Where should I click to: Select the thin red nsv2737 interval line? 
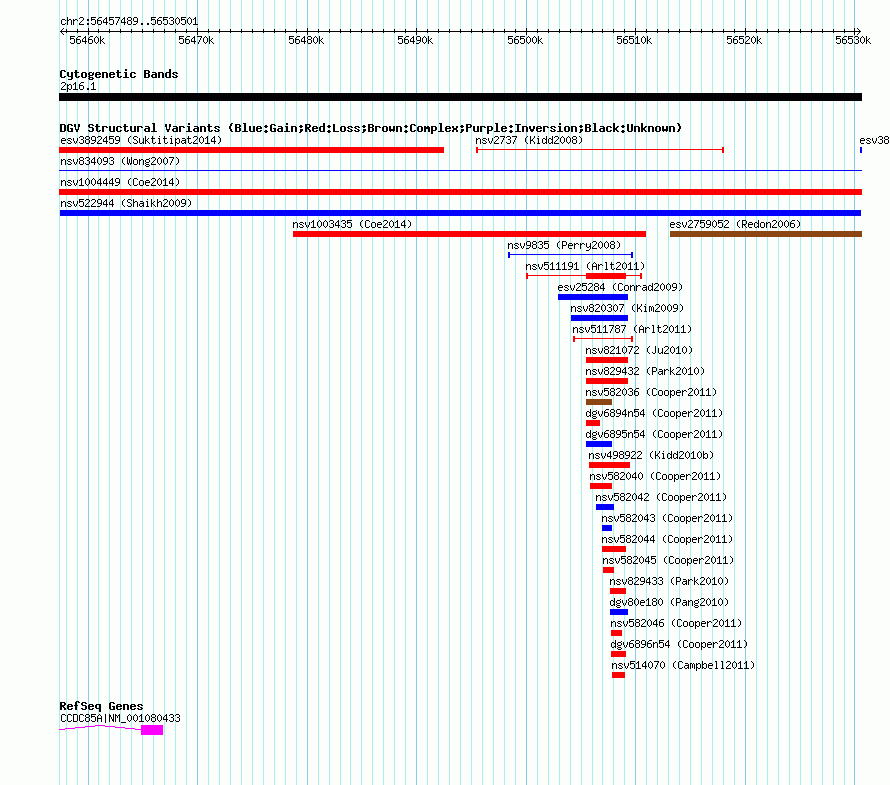pyautogui.click(x=600, y=150)
